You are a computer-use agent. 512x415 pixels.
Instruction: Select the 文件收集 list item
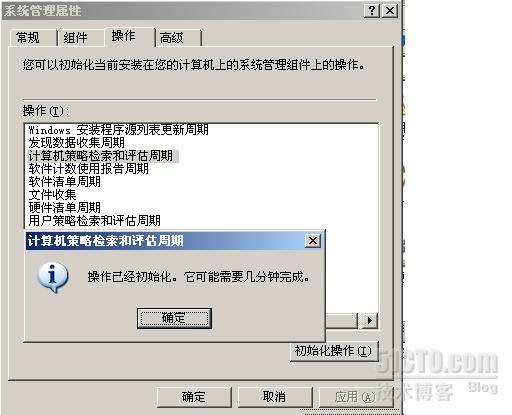(x=52, y=195)
